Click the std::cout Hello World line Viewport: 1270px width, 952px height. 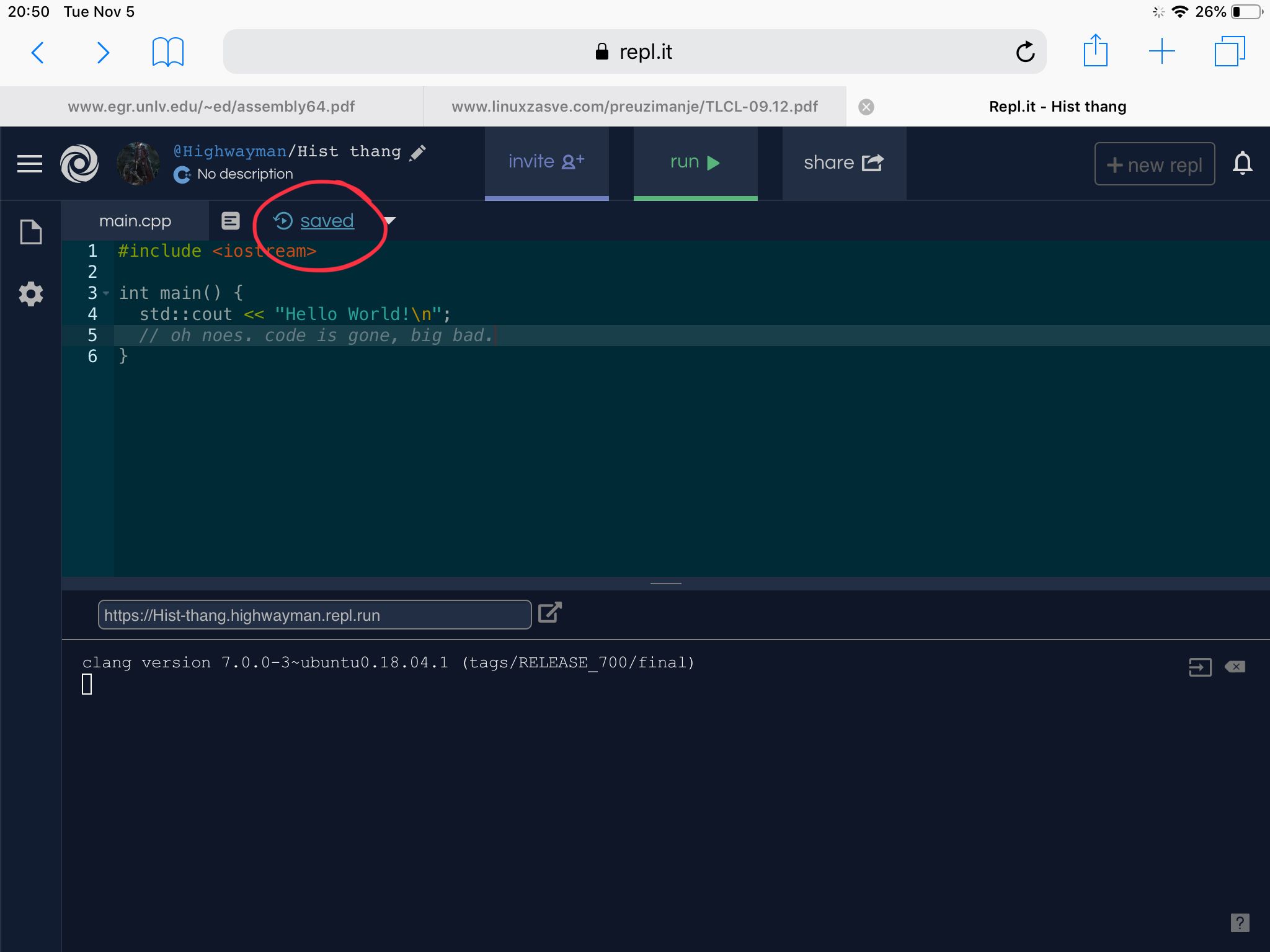(295, 314)
